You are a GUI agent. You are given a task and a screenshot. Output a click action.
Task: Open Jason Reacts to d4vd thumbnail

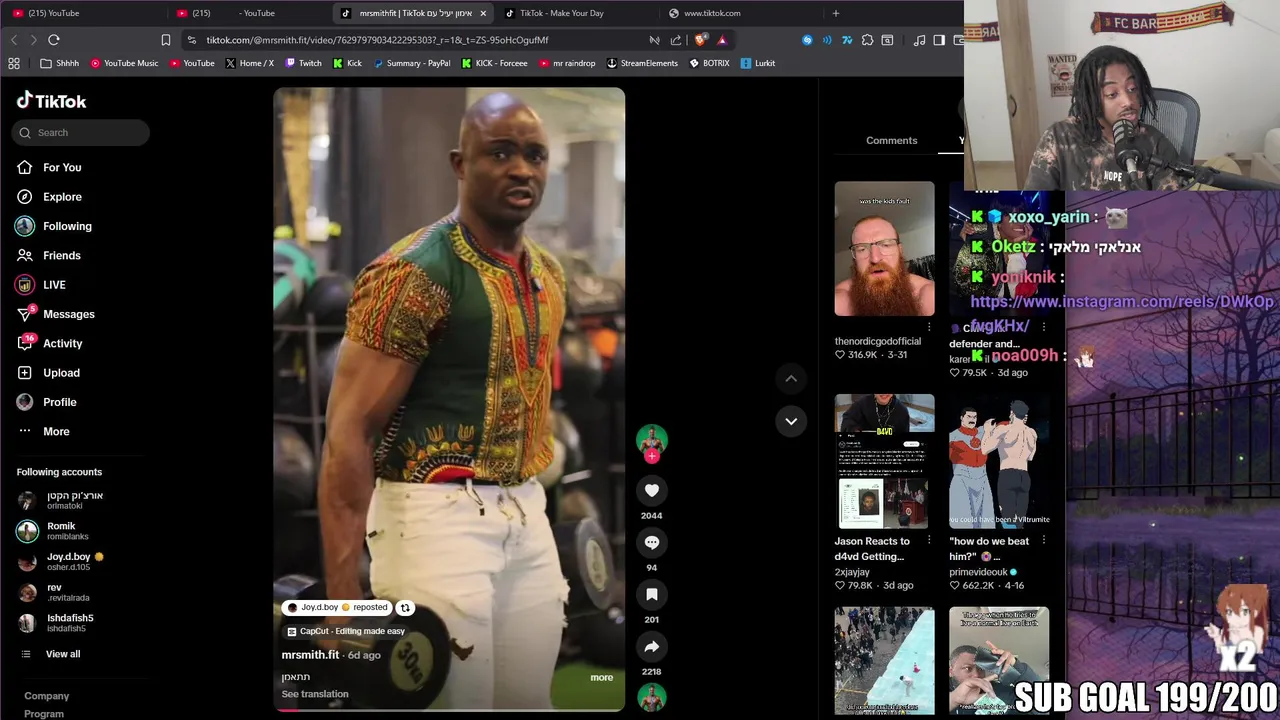[x=885, y=461]
